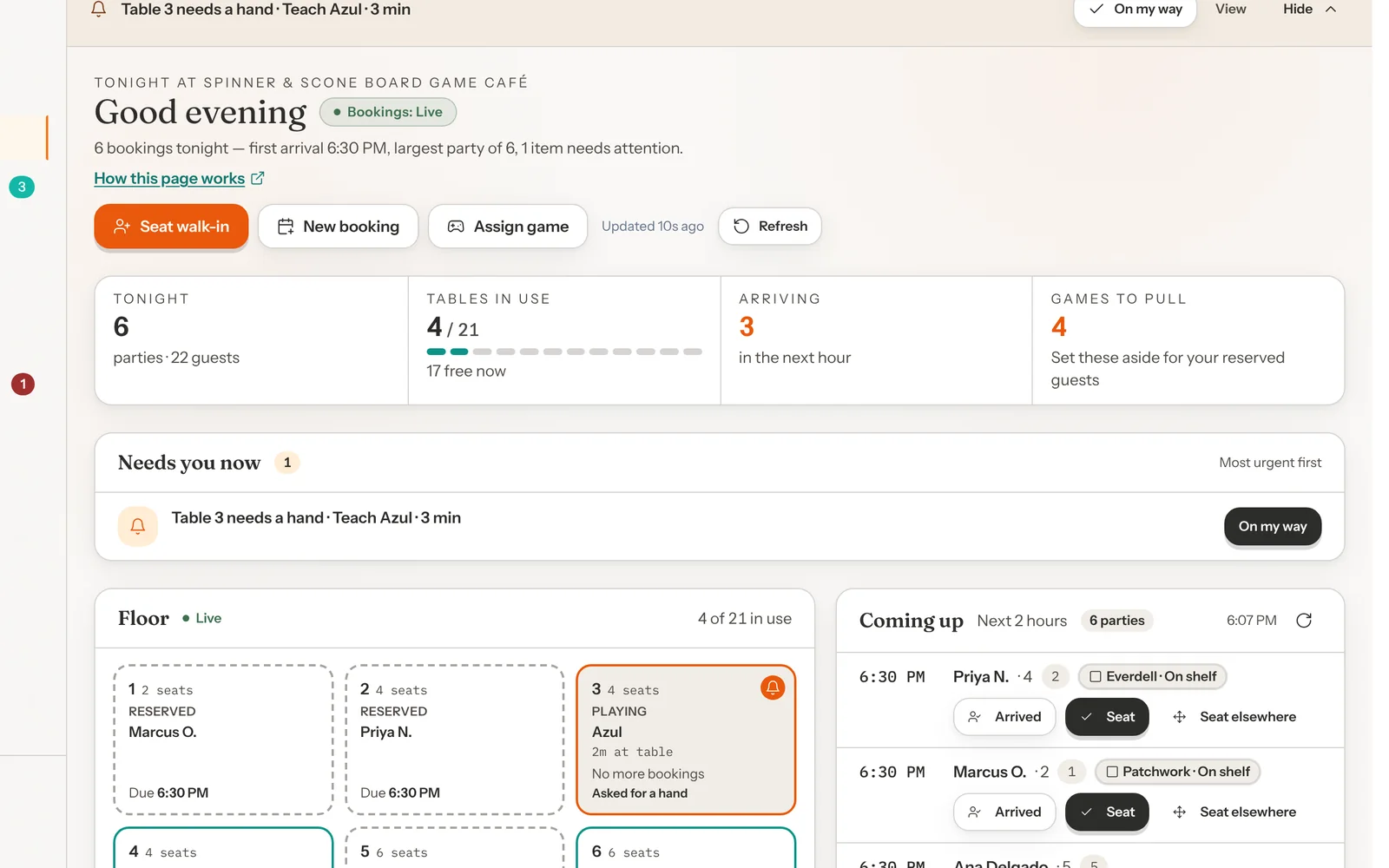Check the Everdell On shelf checkbox
Viewport: 1389px width, 868px height.
click(x=1096, y=676)
